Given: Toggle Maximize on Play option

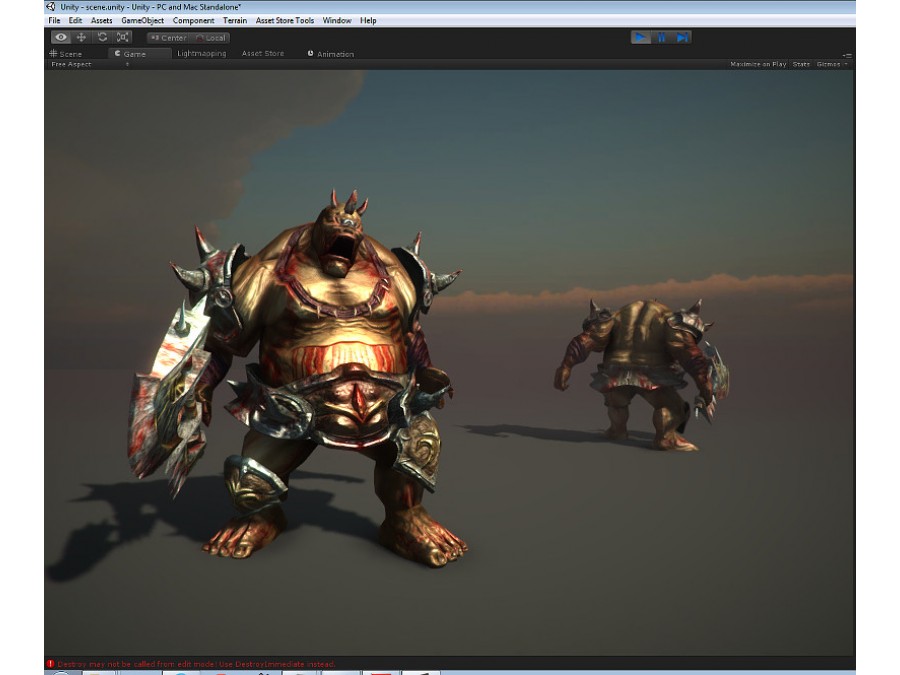Looking at the screenshot, I should (x=758, y=64).
